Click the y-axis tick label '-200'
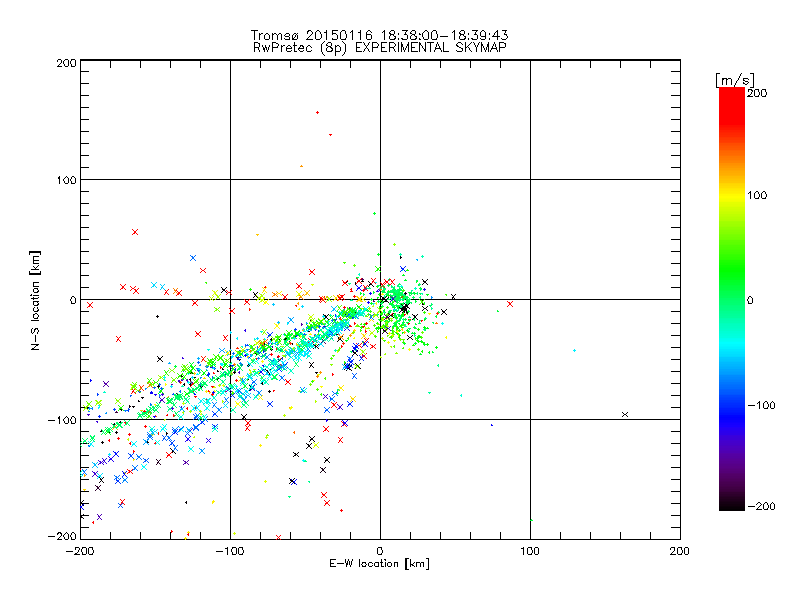 coord(62,536)
